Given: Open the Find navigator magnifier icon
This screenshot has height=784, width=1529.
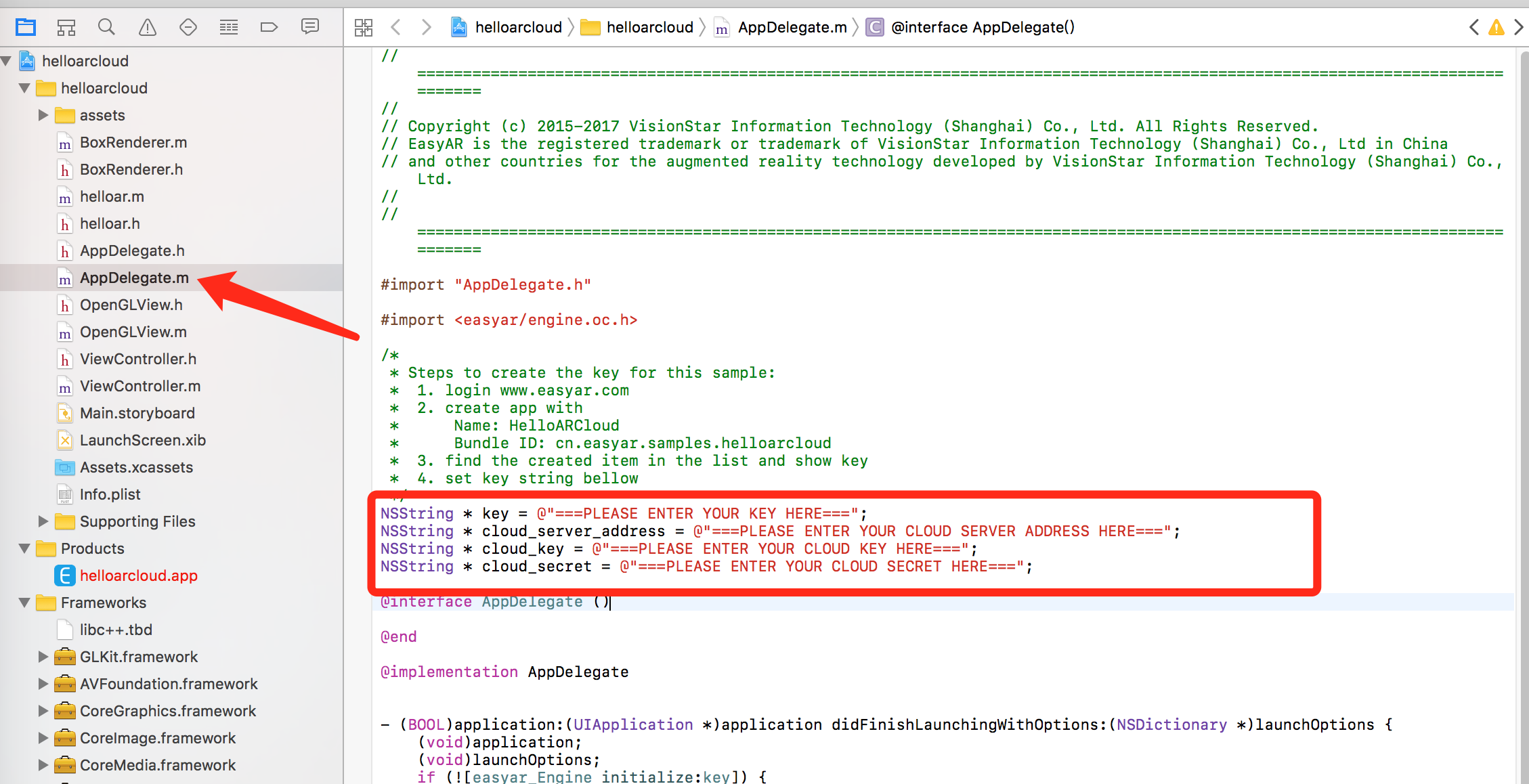Looking at the screenshot, I should click(106, 27).
